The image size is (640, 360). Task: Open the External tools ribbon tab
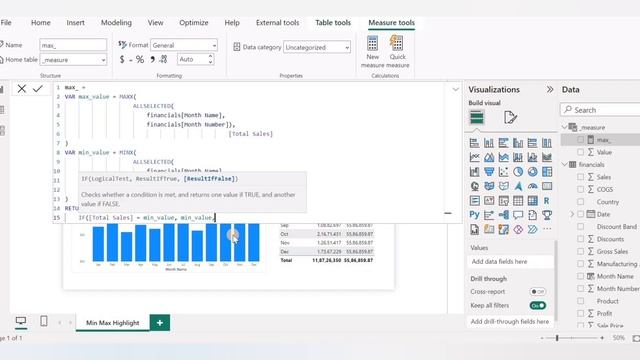coord(278,23)
